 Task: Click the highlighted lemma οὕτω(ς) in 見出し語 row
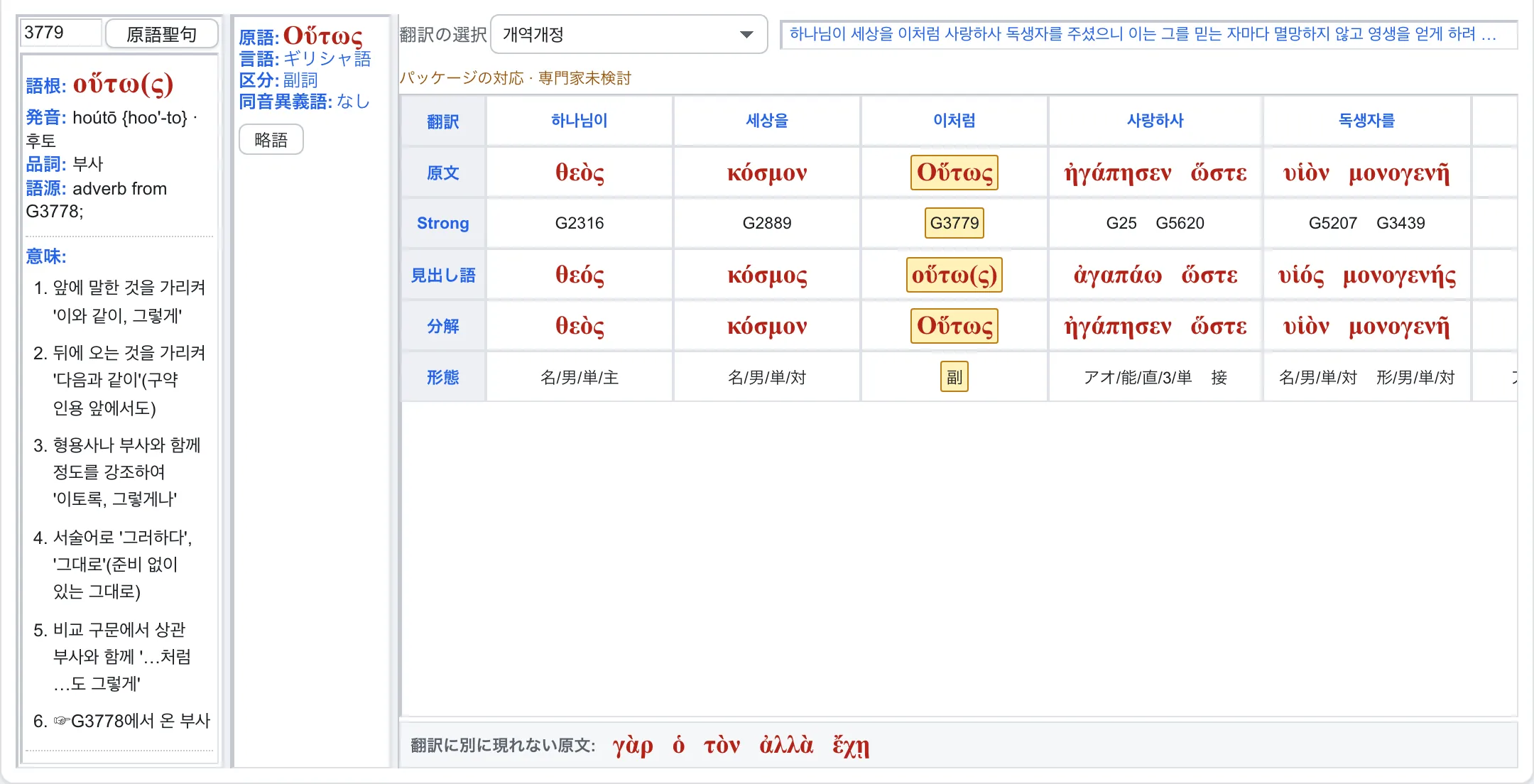(x=954, y=275)
